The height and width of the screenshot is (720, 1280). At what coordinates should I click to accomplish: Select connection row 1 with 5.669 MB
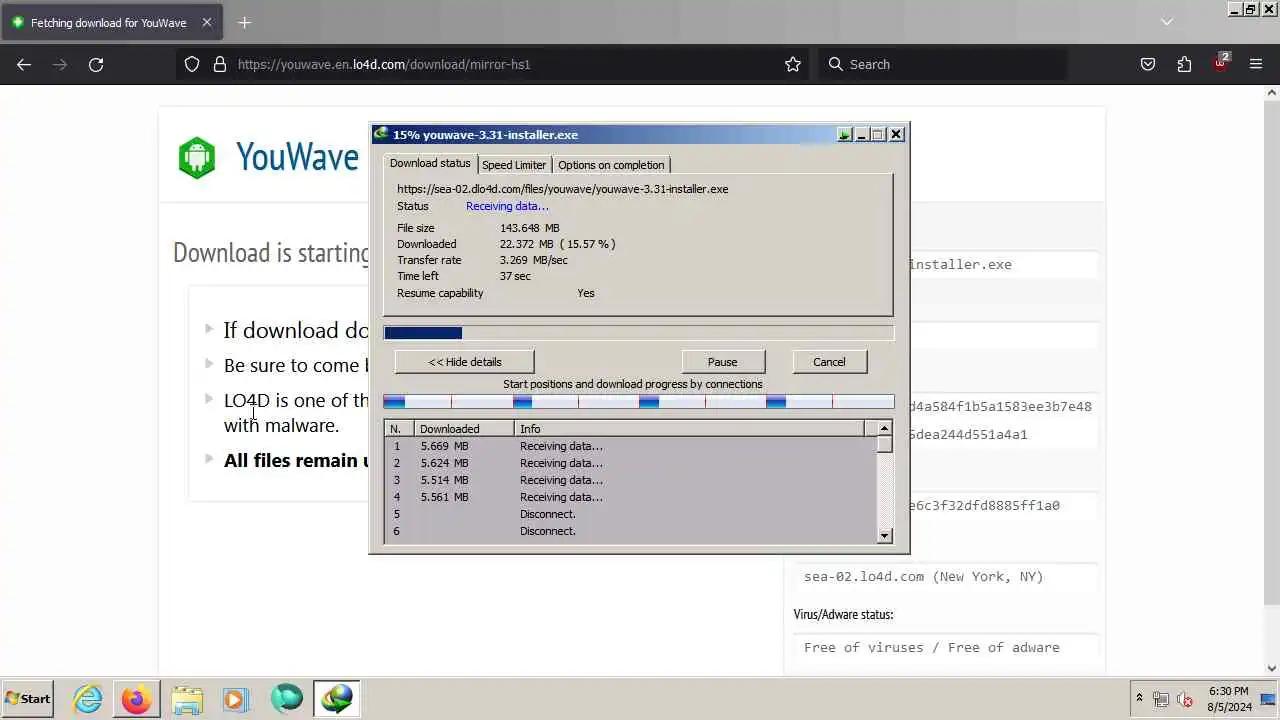(630, 446)
